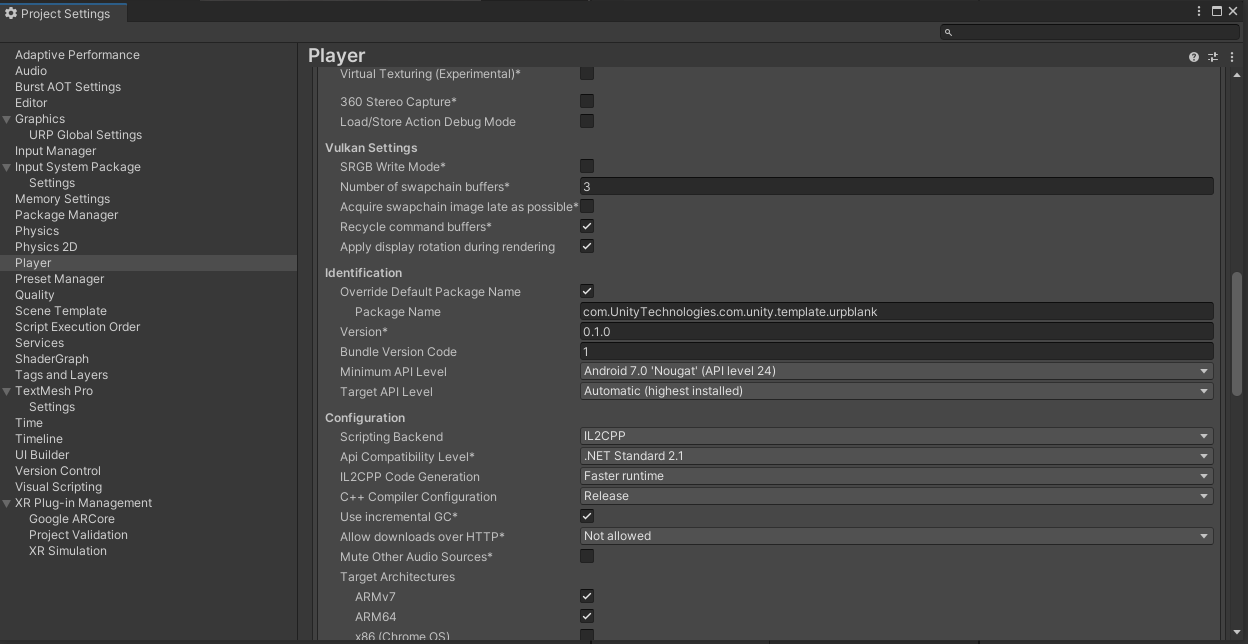
Task: Disable the ARM64 target architecture
Action: pyautogui.click(x=586, y=616)
